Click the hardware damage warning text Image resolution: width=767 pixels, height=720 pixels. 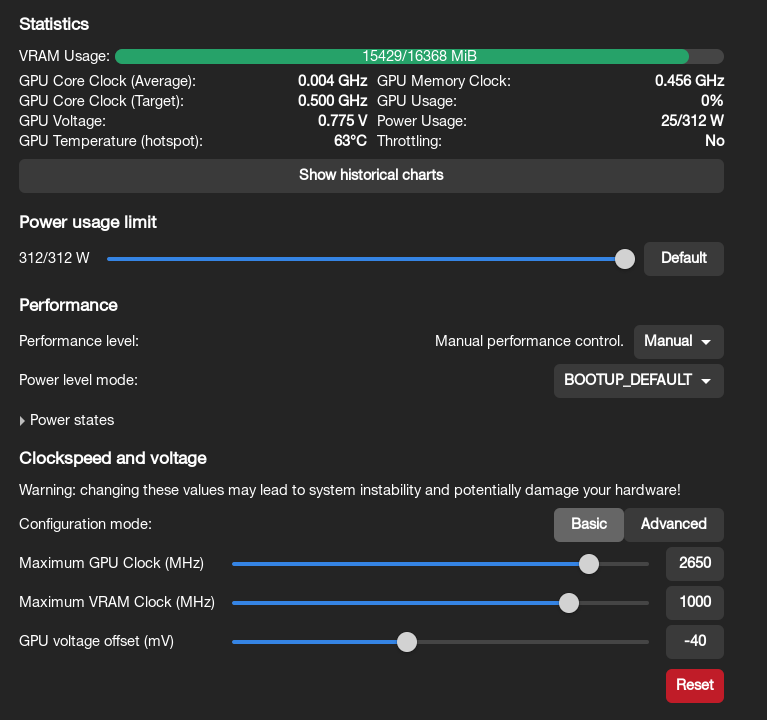[350, 490]
